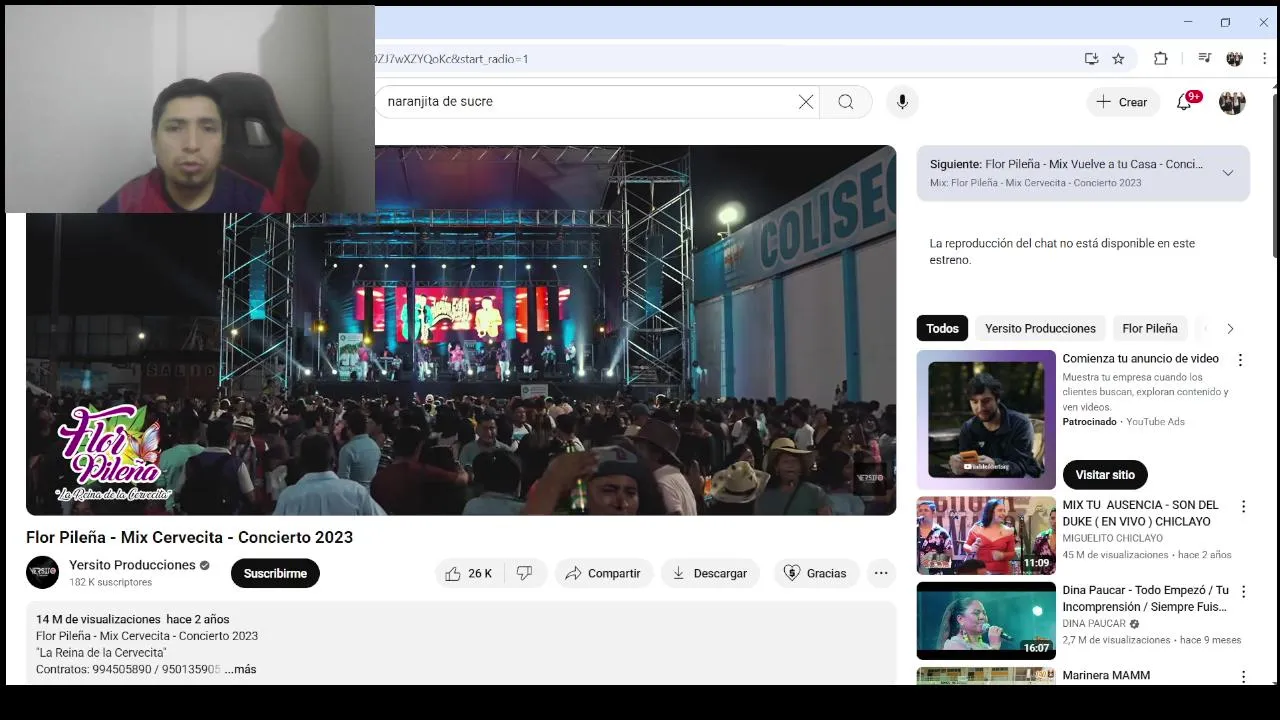This screenshot has height=720, width=1280.
Task: Open the Yersito Producciones channel name link
Action: coord(132,565)
